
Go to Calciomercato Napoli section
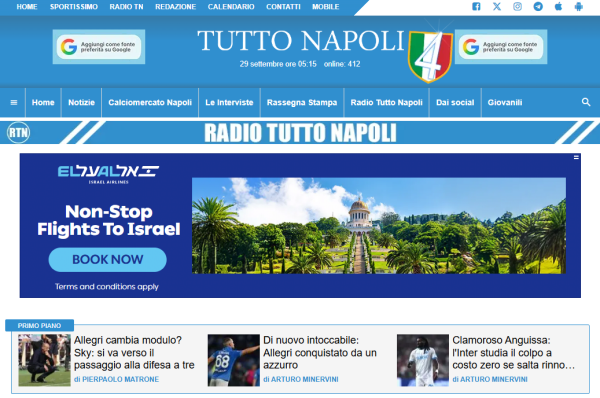coord(150,103)
